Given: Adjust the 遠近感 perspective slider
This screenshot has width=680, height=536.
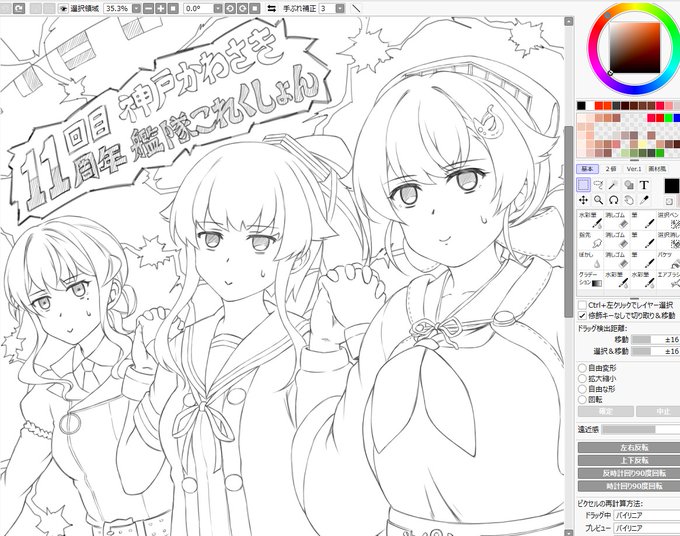Looking at the screenshot, I should click(x=641, y=429).
